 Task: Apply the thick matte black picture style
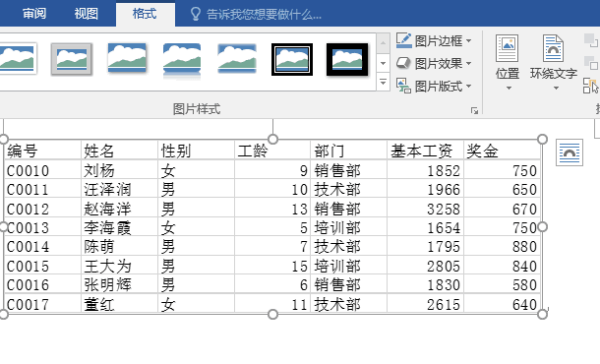click(347, 59)
